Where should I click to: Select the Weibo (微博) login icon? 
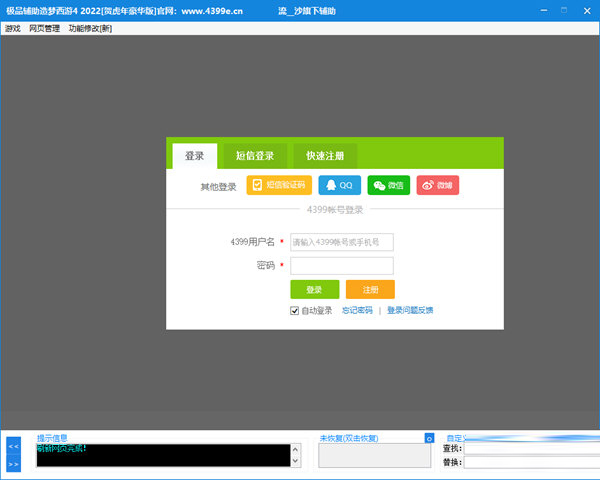tap(437, 185)
